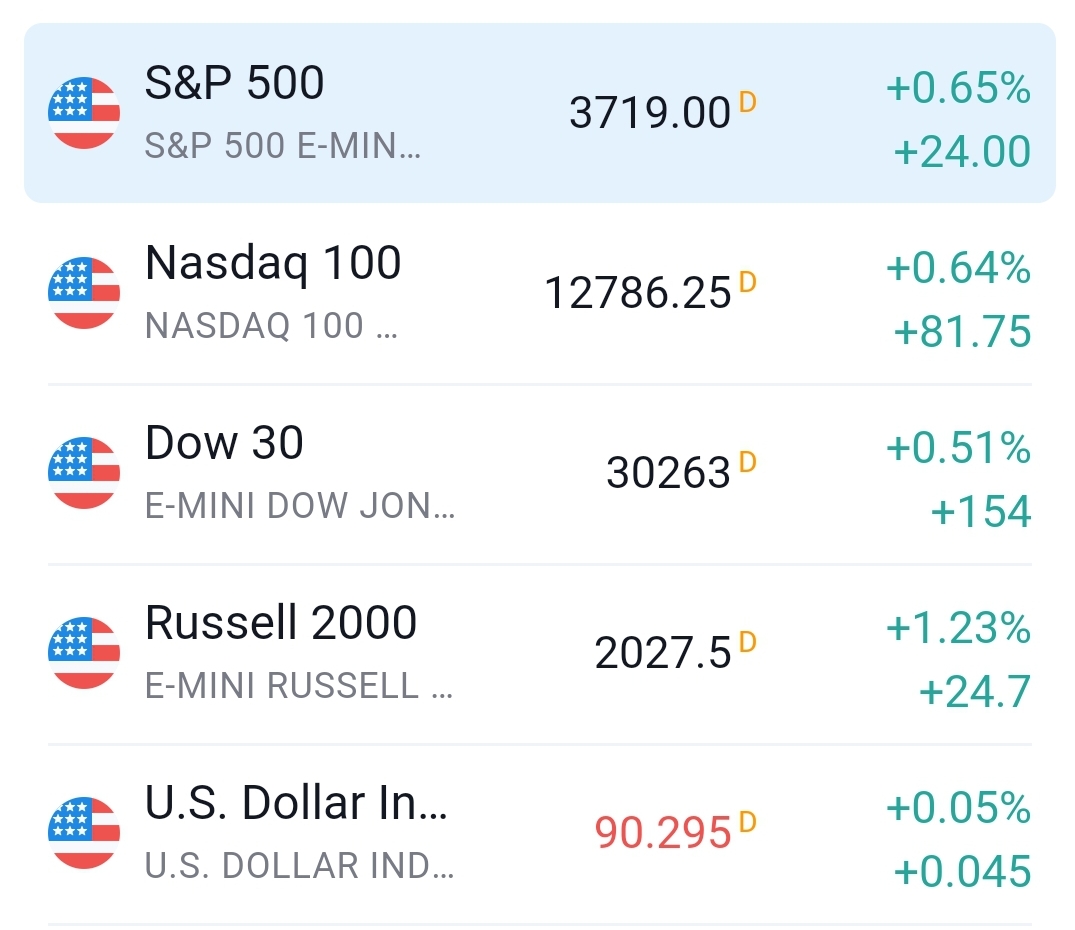Tap the Dow 30 US flag icon
Screen dimensions: 1075x930
[x=84, y=473]
